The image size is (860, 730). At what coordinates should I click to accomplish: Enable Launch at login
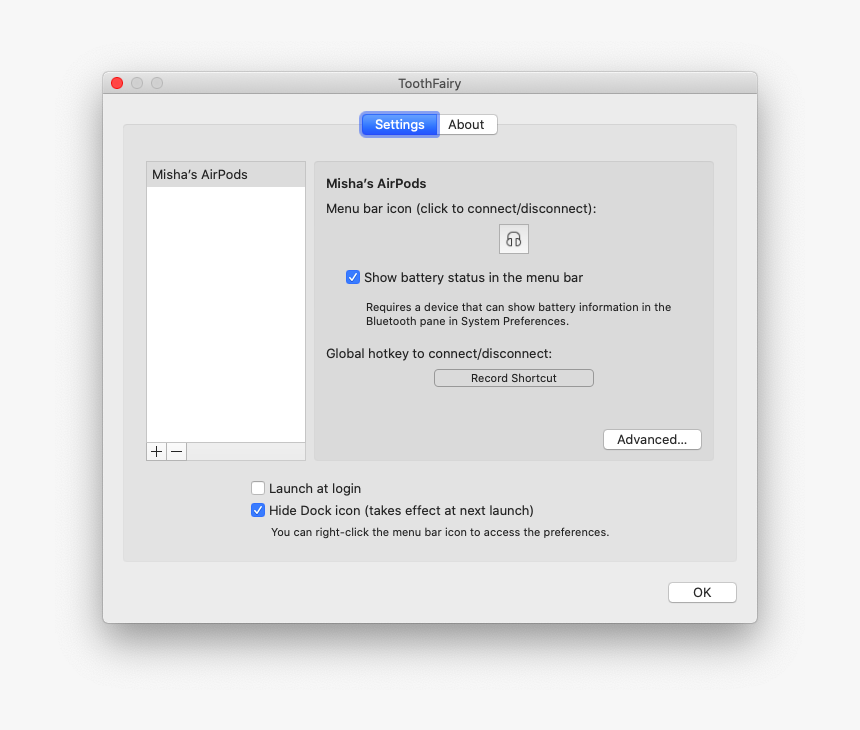(258, 488)
